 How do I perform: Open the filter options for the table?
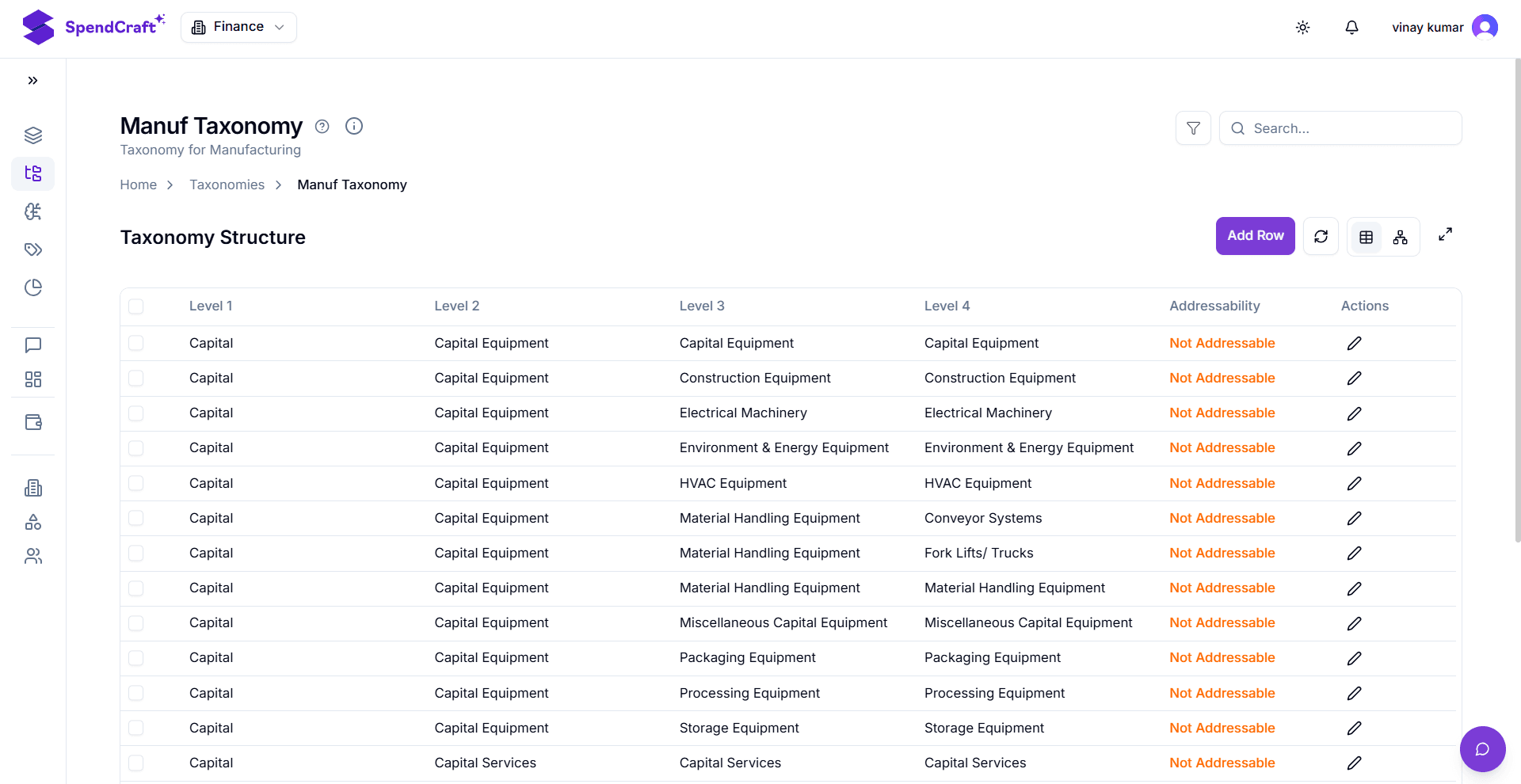pyautogui.click(x=1193, y=127)
